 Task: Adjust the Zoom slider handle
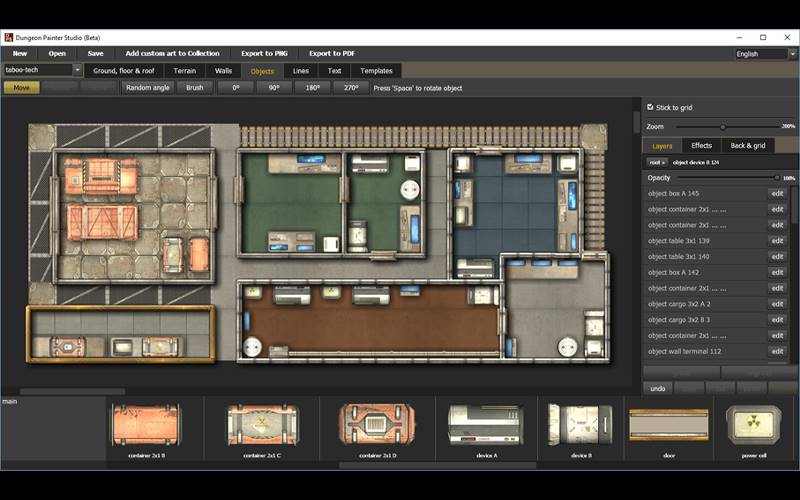pyautogui.click(x=723, y=127)
